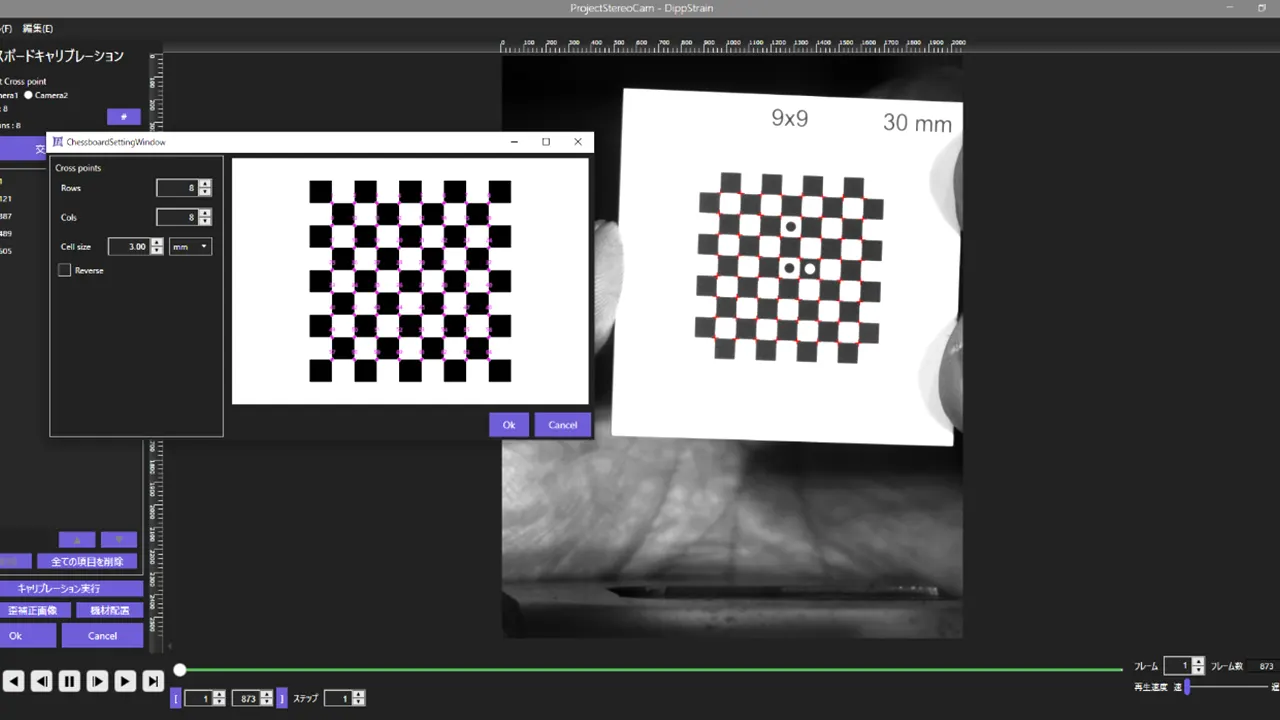Toggle the Reverse checkbox
The height and width of the screenshot is (720, 1280).
coord(65,270)
